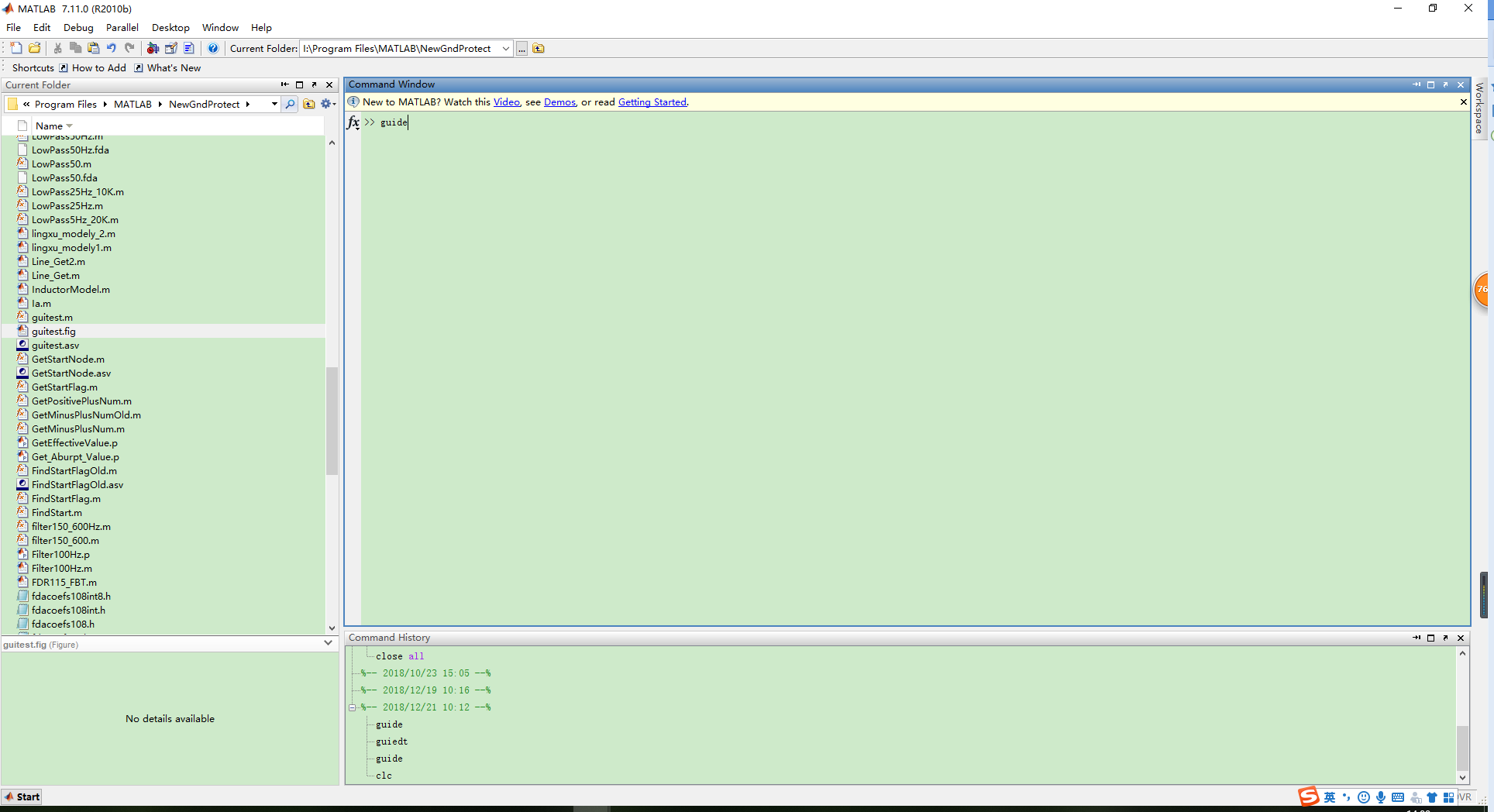Viewport: 1494px width, 812px height.
Task: Click the Open file toolbar icon
Action: [35, 48]
